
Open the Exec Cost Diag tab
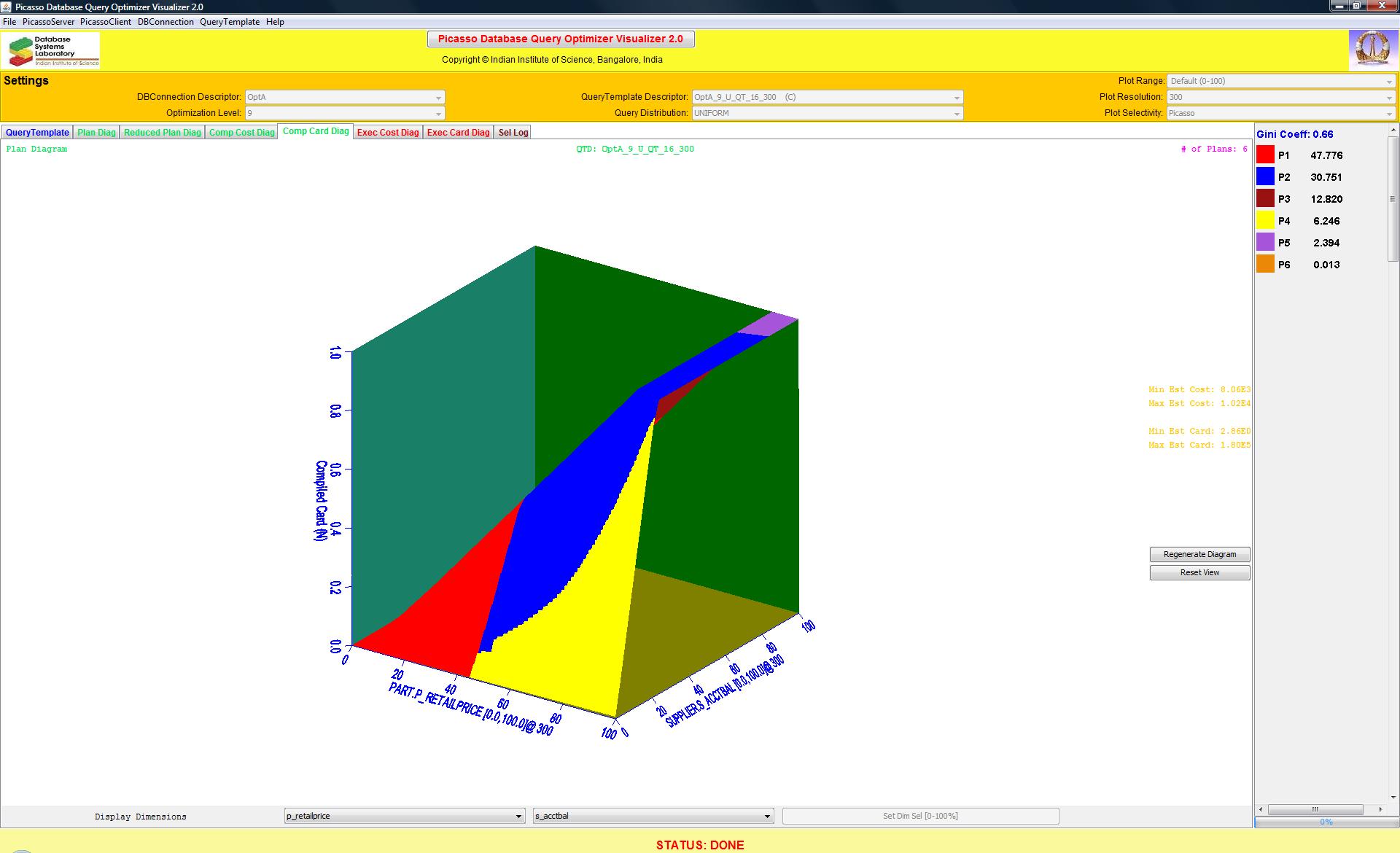click(x=388, y=132)
